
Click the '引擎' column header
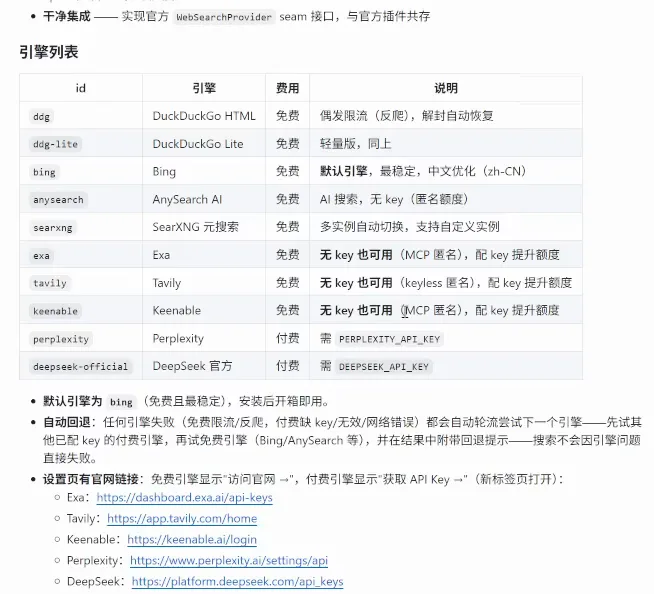204,88
